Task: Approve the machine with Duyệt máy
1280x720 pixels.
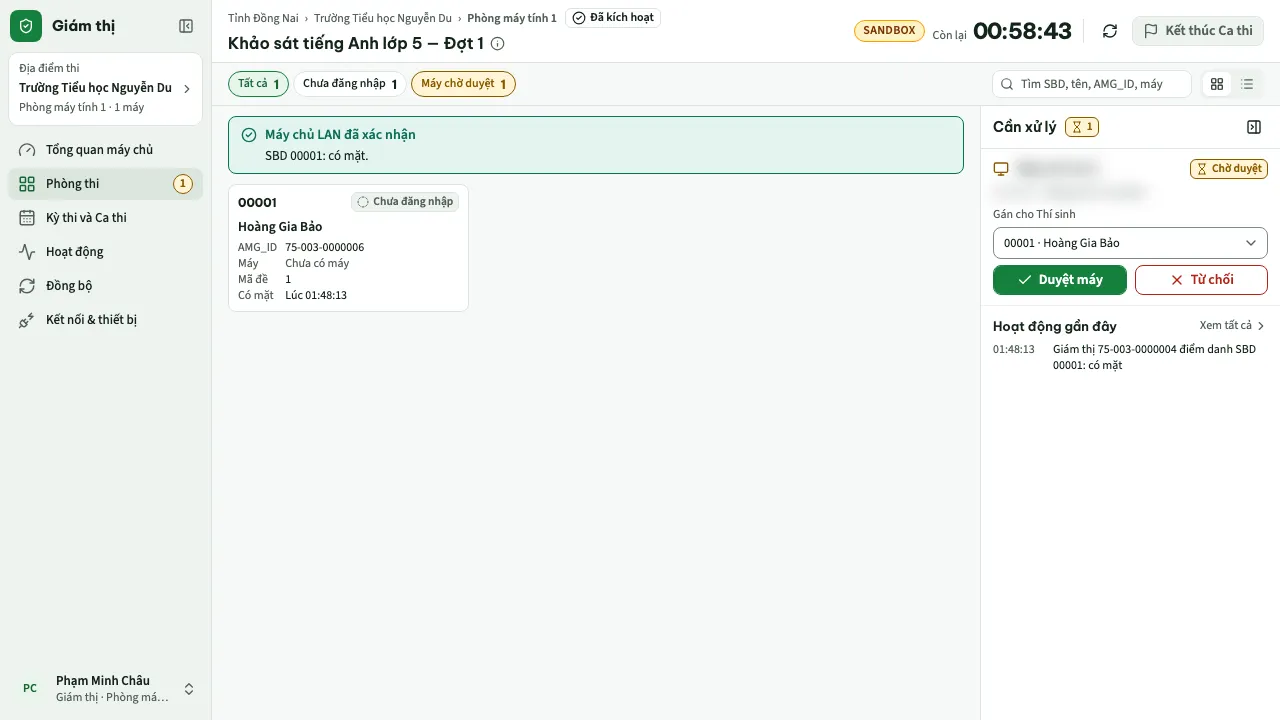Action: [x=1060, y=280]
